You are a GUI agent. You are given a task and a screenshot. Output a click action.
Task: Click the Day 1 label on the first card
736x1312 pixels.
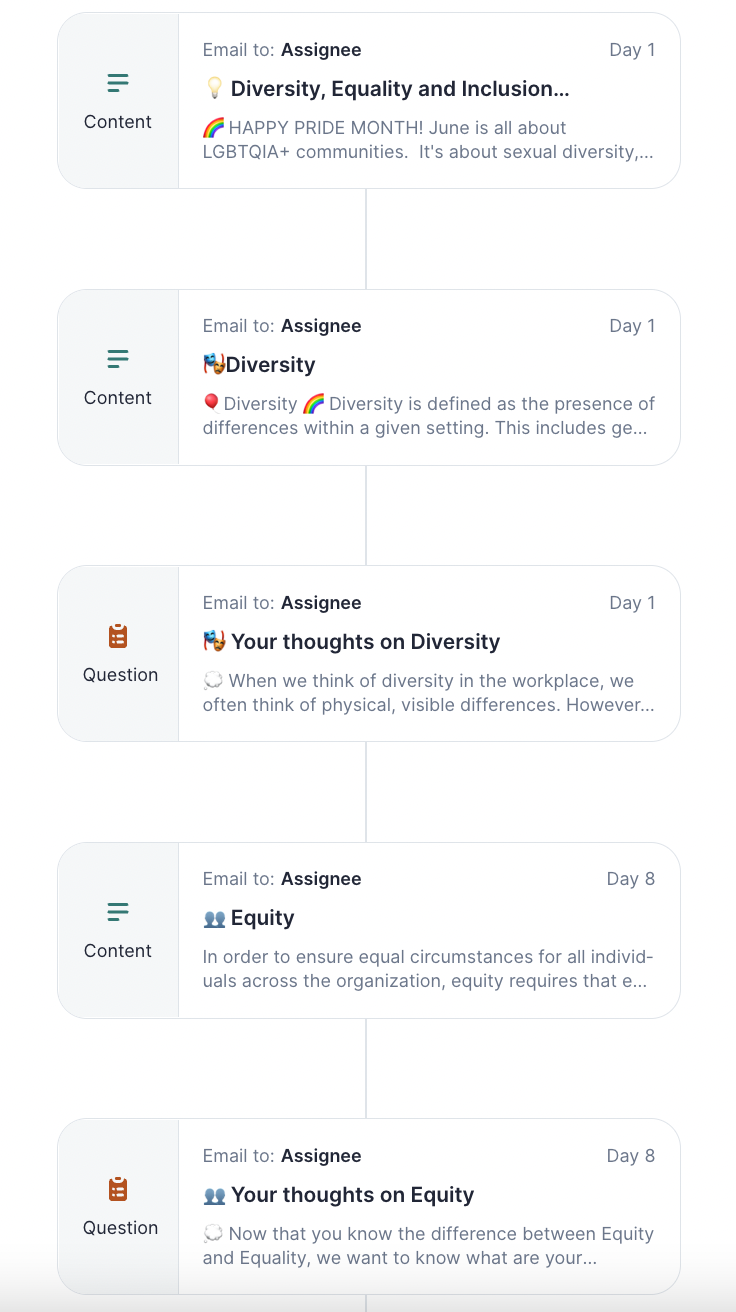[632, 49]
